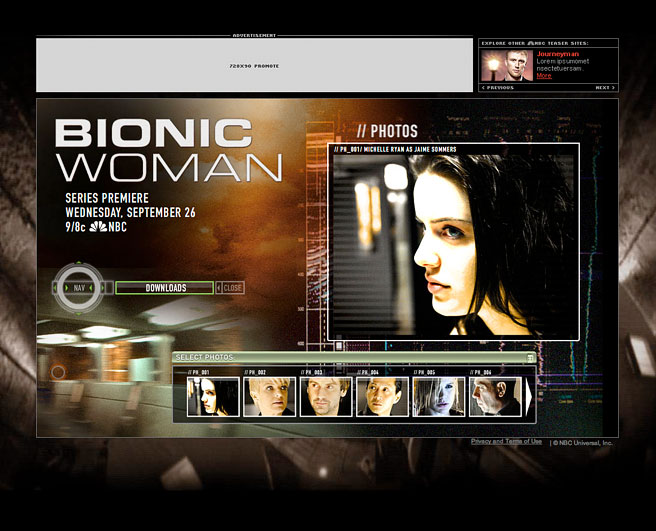
Task: Click the NBC peacock logo in premiere text
Action: [98, 227]
